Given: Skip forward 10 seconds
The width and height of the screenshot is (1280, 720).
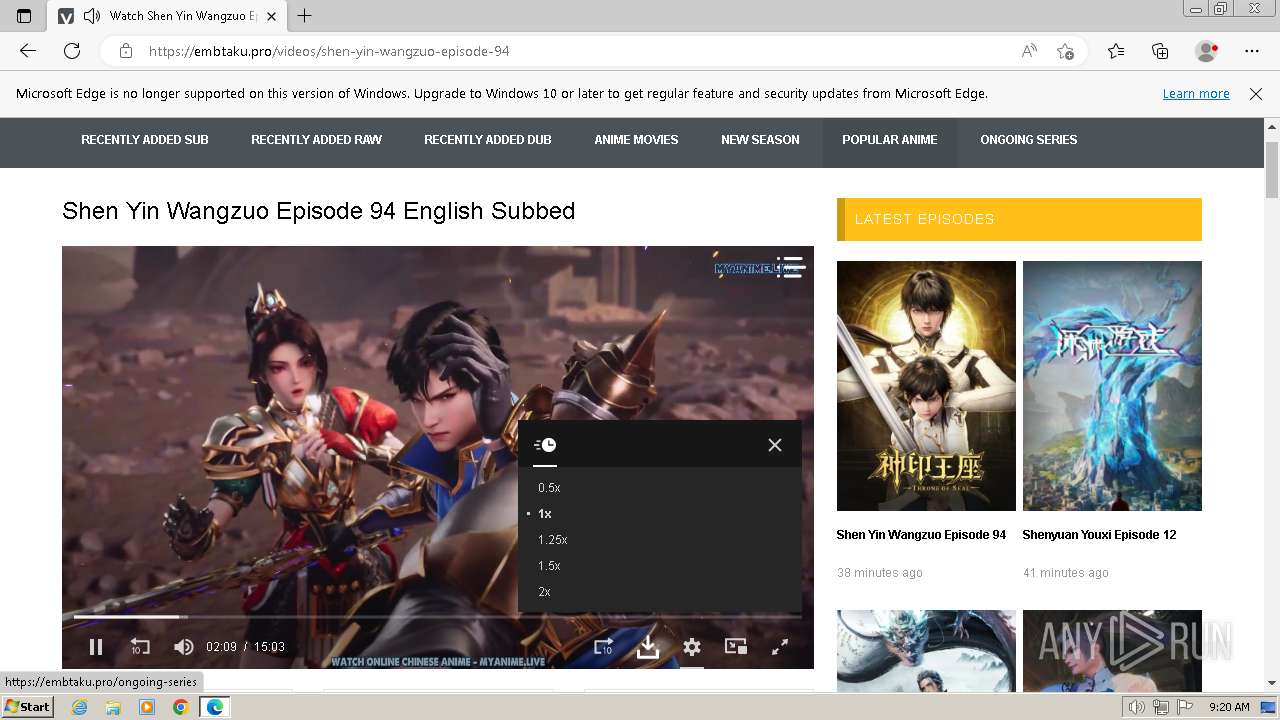Looking at the screenshot, I should [603, 647].
